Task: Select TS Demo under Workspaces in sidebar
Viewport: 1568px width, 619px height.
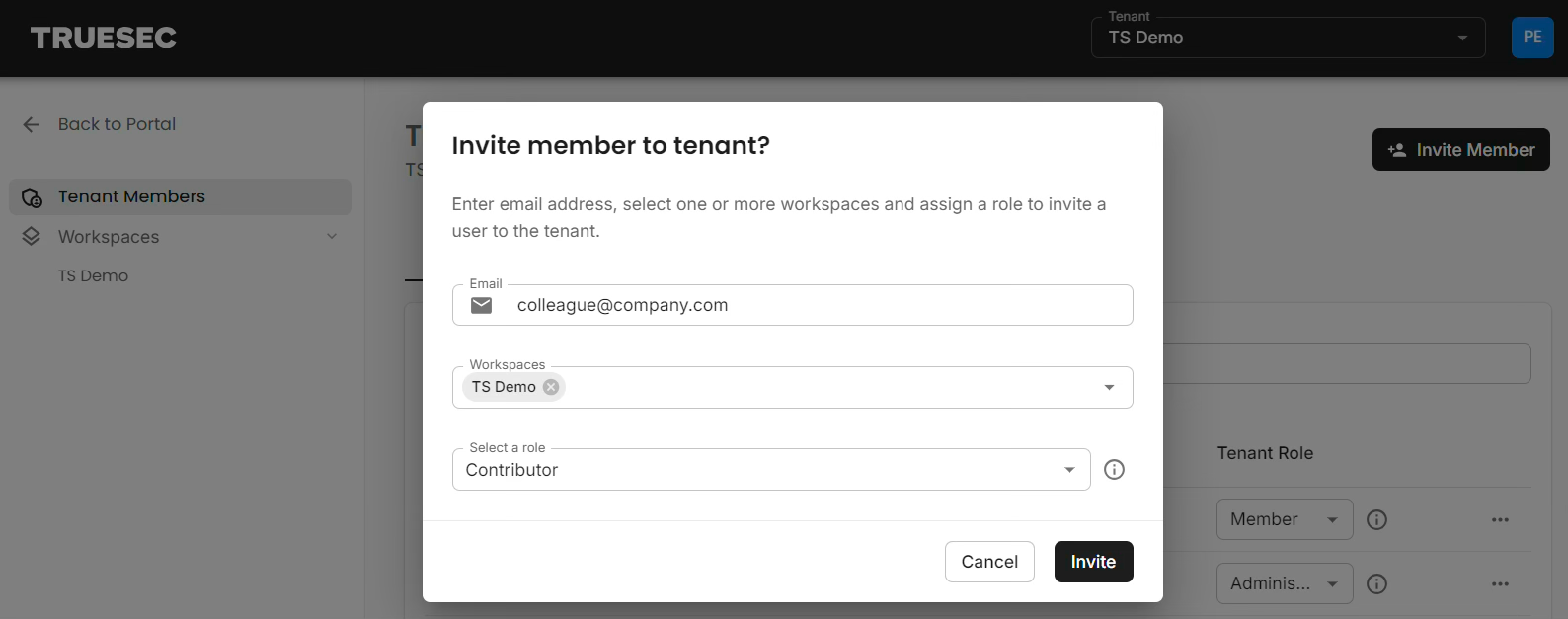Action: tap(94, 275)
